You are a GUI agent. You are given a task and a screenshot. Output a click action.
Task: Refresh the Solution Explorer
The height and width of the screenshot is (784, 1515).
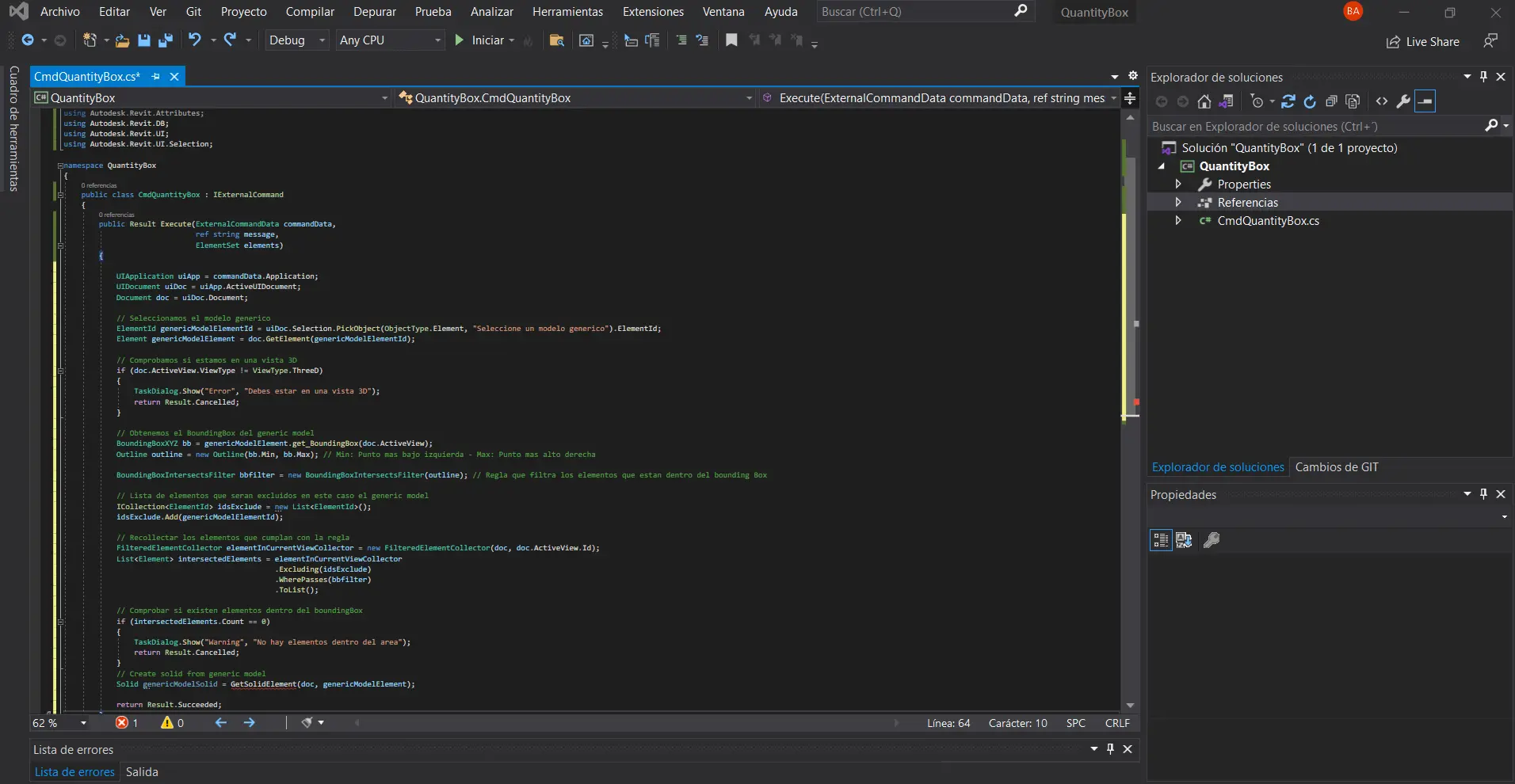click(x=1310, y=101)
